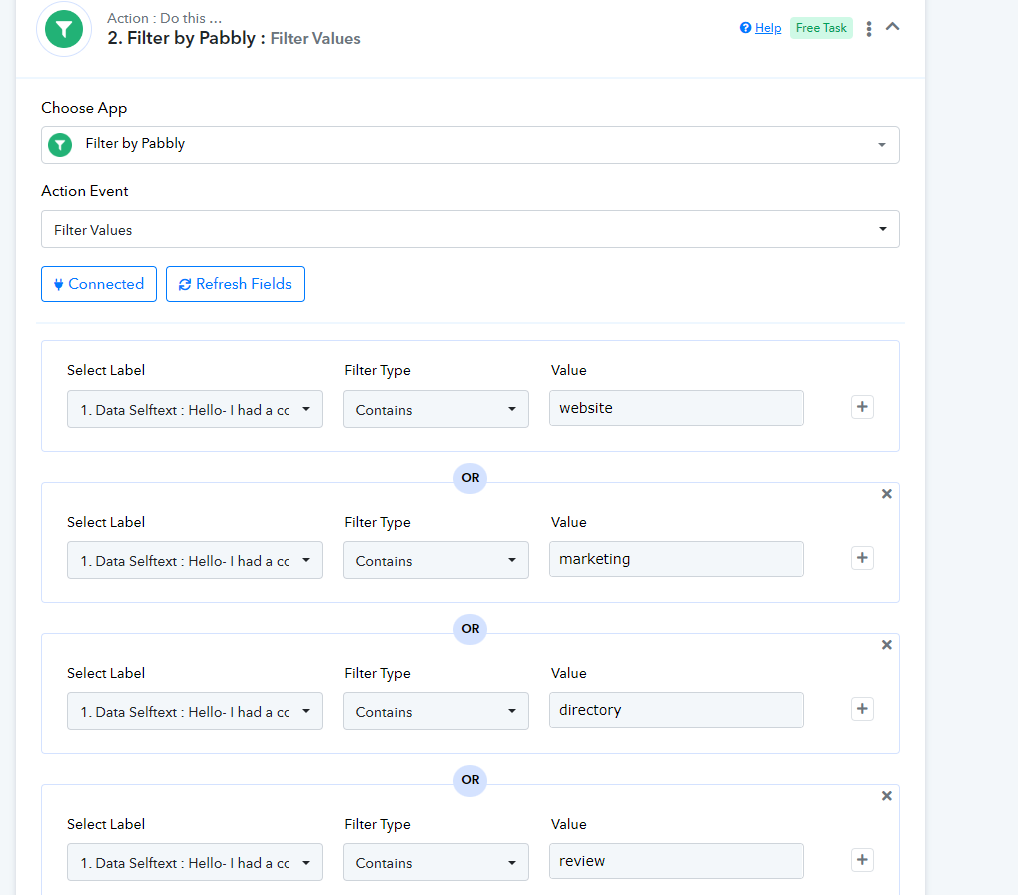The image size is (1018, 895).
Task: Remove the marketing filter group
Action: coord(887,494)
